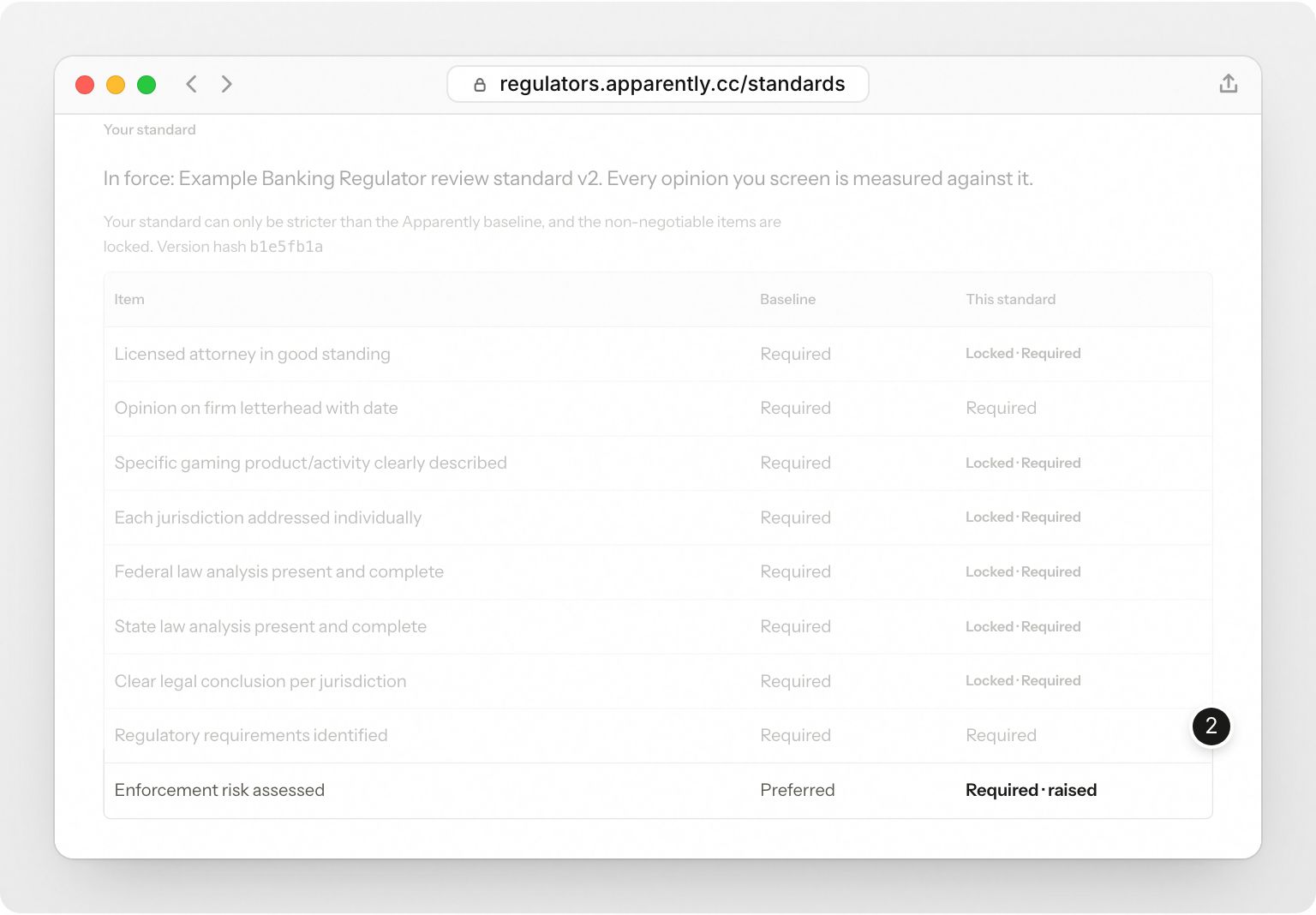Go forward with the browser forward arrow
The height and width of the screenshot is (915, 1316).
(x=226, y=84)
